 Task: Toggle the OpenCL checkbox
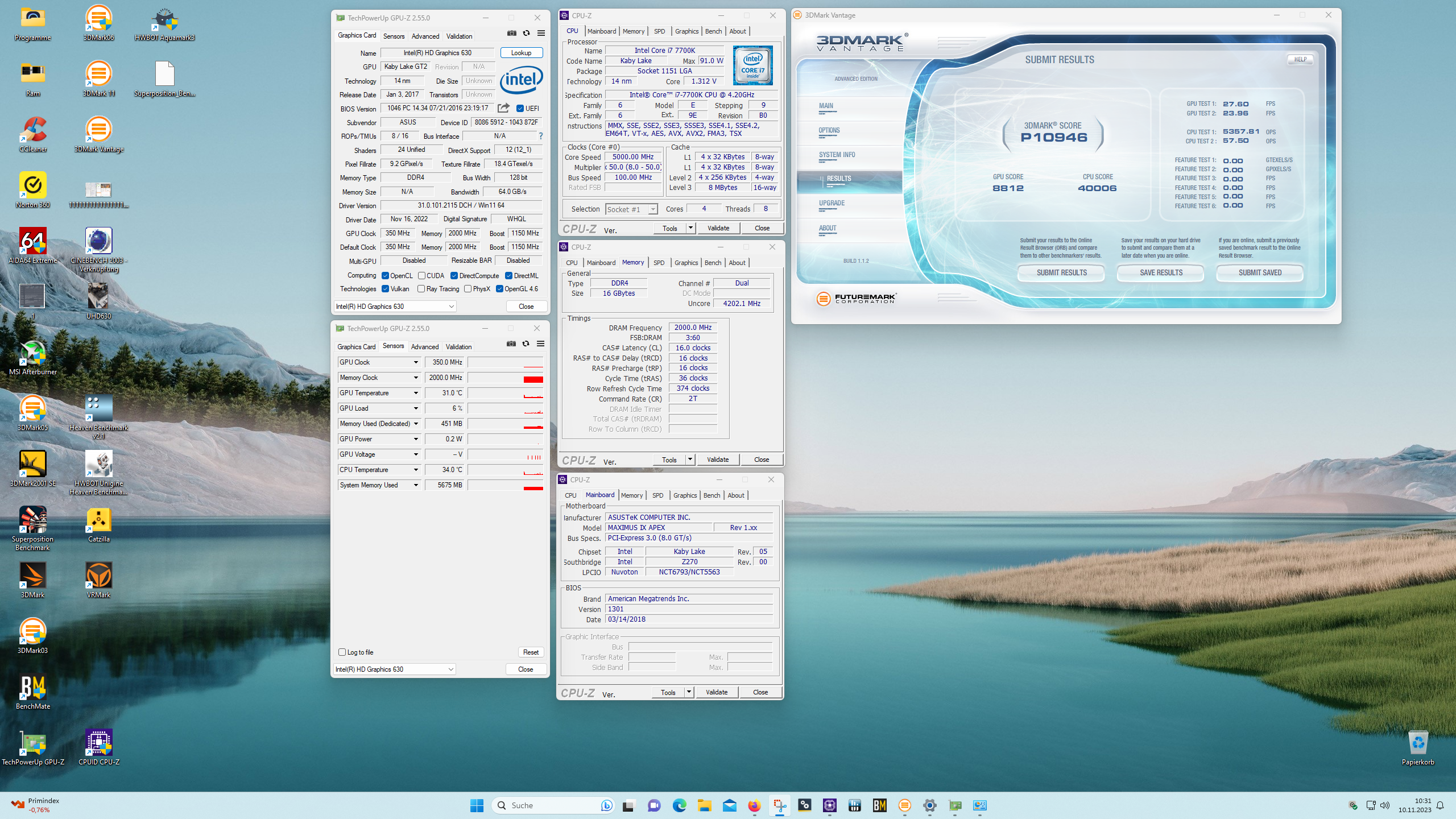(385, 276)
